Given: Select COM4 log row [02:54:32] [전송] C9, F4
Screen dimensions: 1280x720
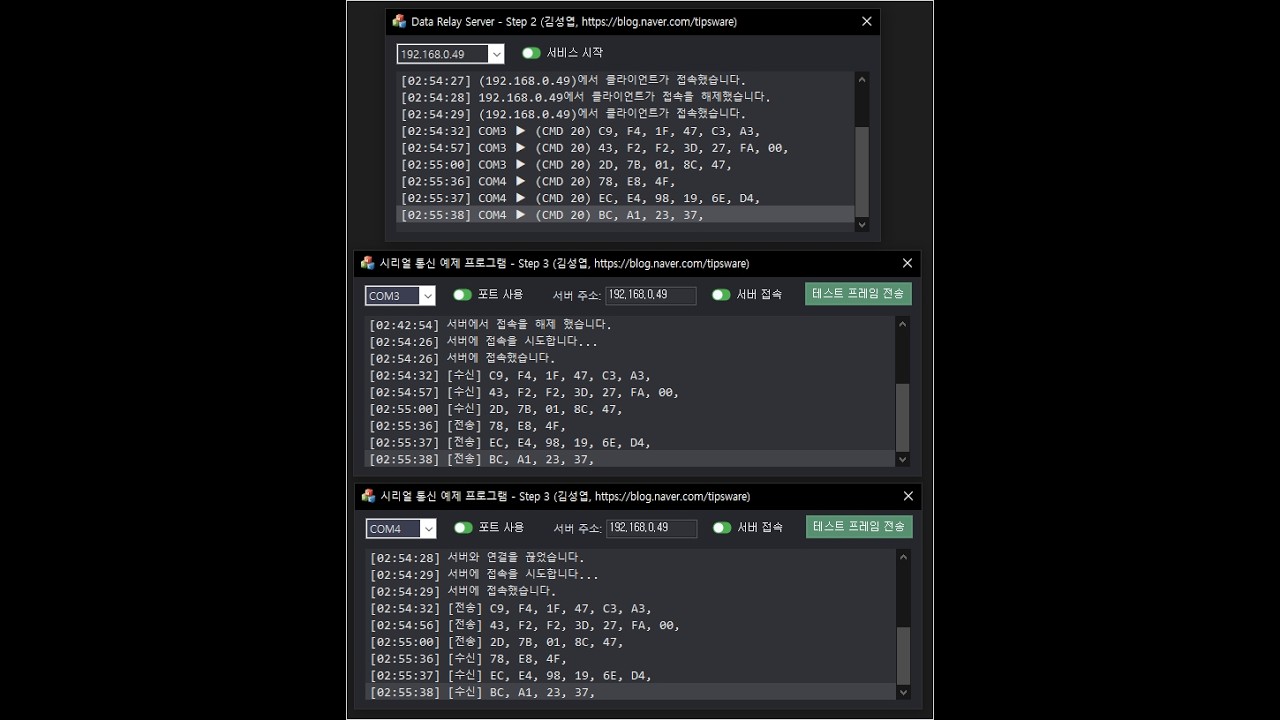Looking at the screenshot, I should click(x=631, y=608).
